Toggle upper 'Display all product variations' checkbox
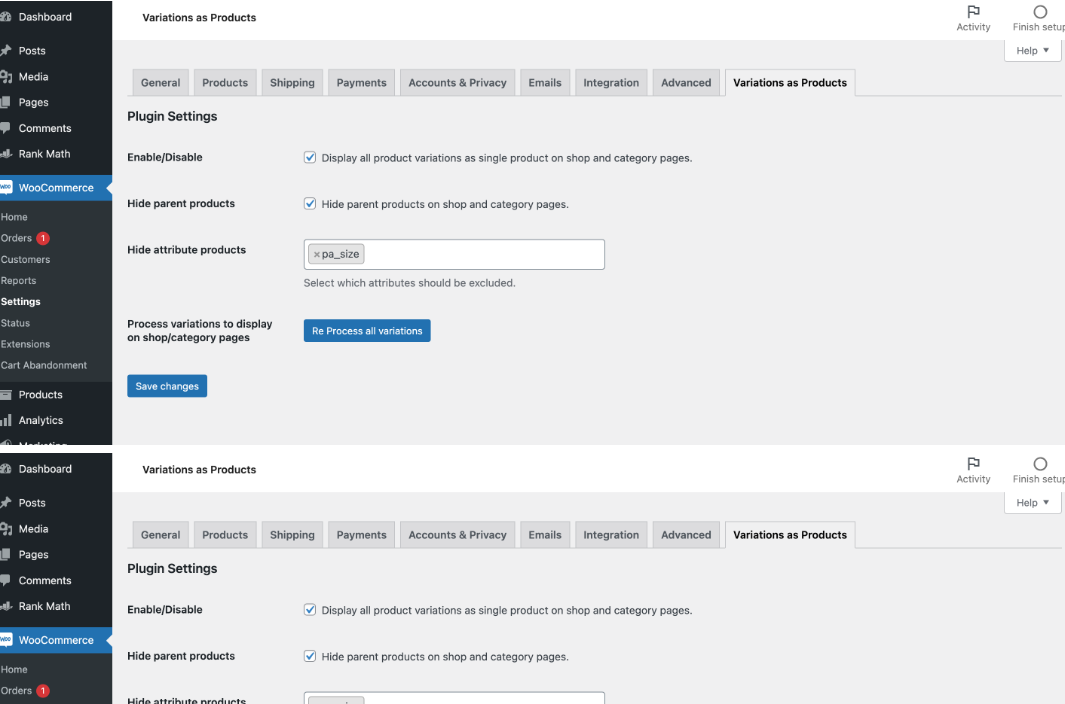This screenshot has height=704, width=1065. coord(310,158)
